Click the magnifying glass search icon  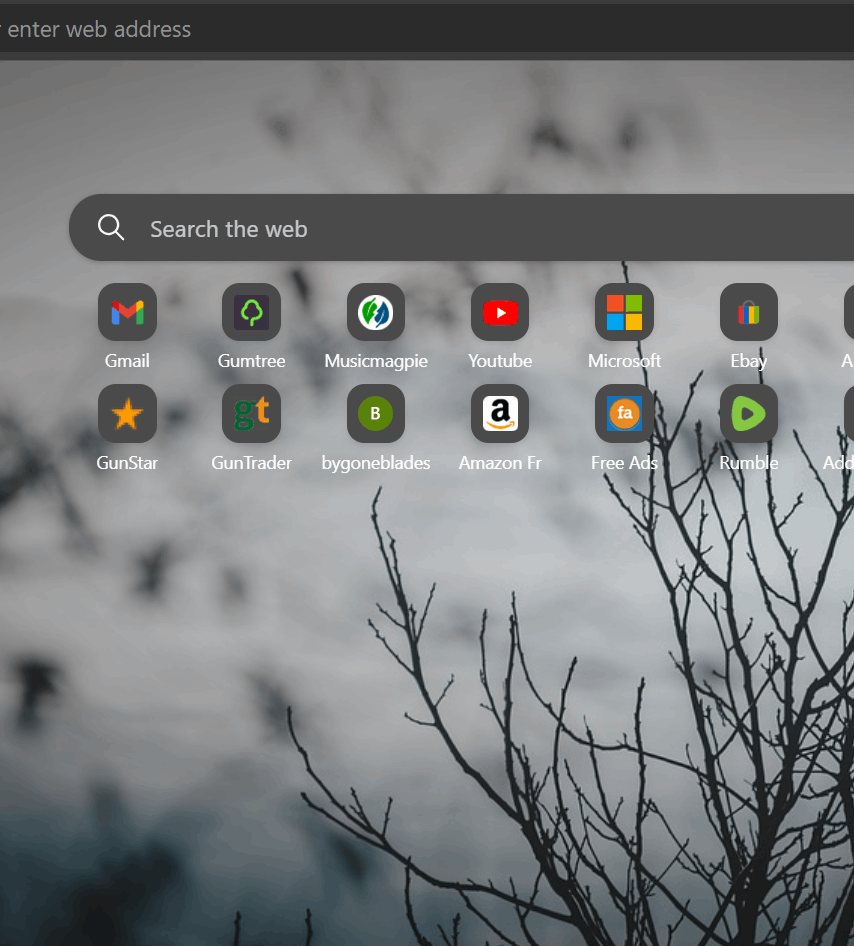[111, 227]
